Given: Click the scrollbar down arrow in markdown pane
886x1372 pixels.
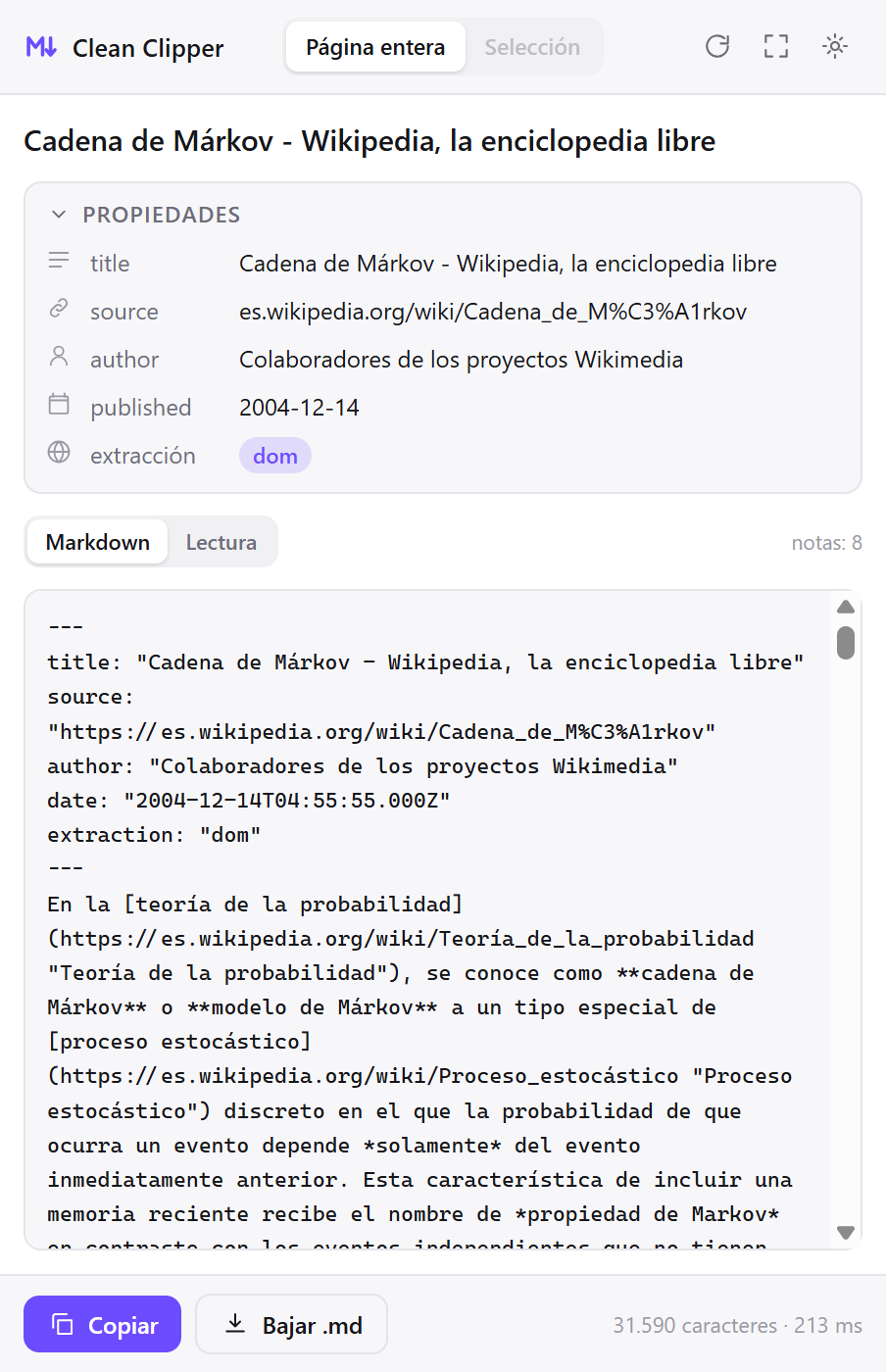Looking at the screenshot, I should (846, 1233).
